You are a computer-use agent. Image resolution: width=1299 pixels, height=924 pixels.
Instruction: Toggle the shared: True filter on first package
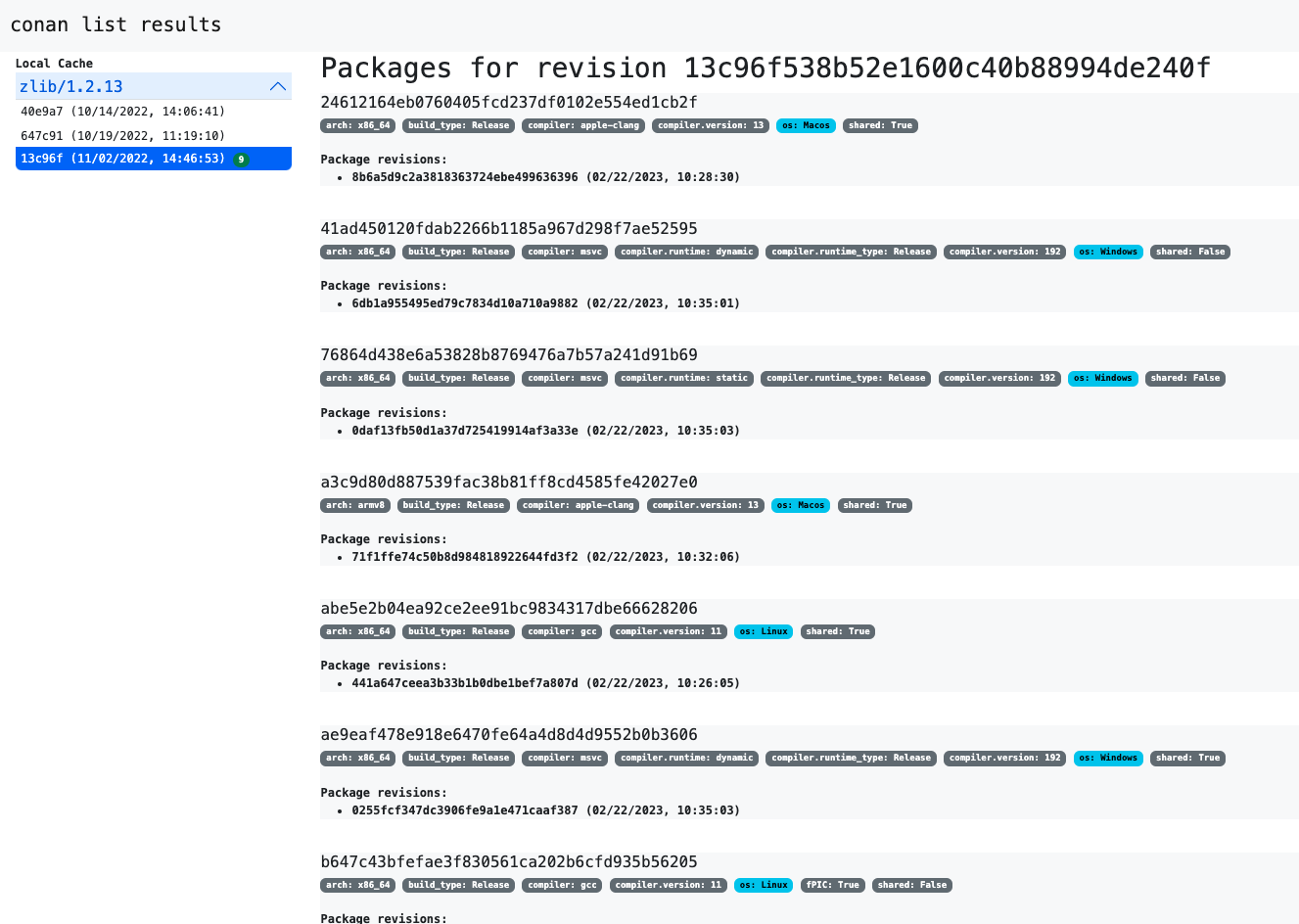coord(879,125)
